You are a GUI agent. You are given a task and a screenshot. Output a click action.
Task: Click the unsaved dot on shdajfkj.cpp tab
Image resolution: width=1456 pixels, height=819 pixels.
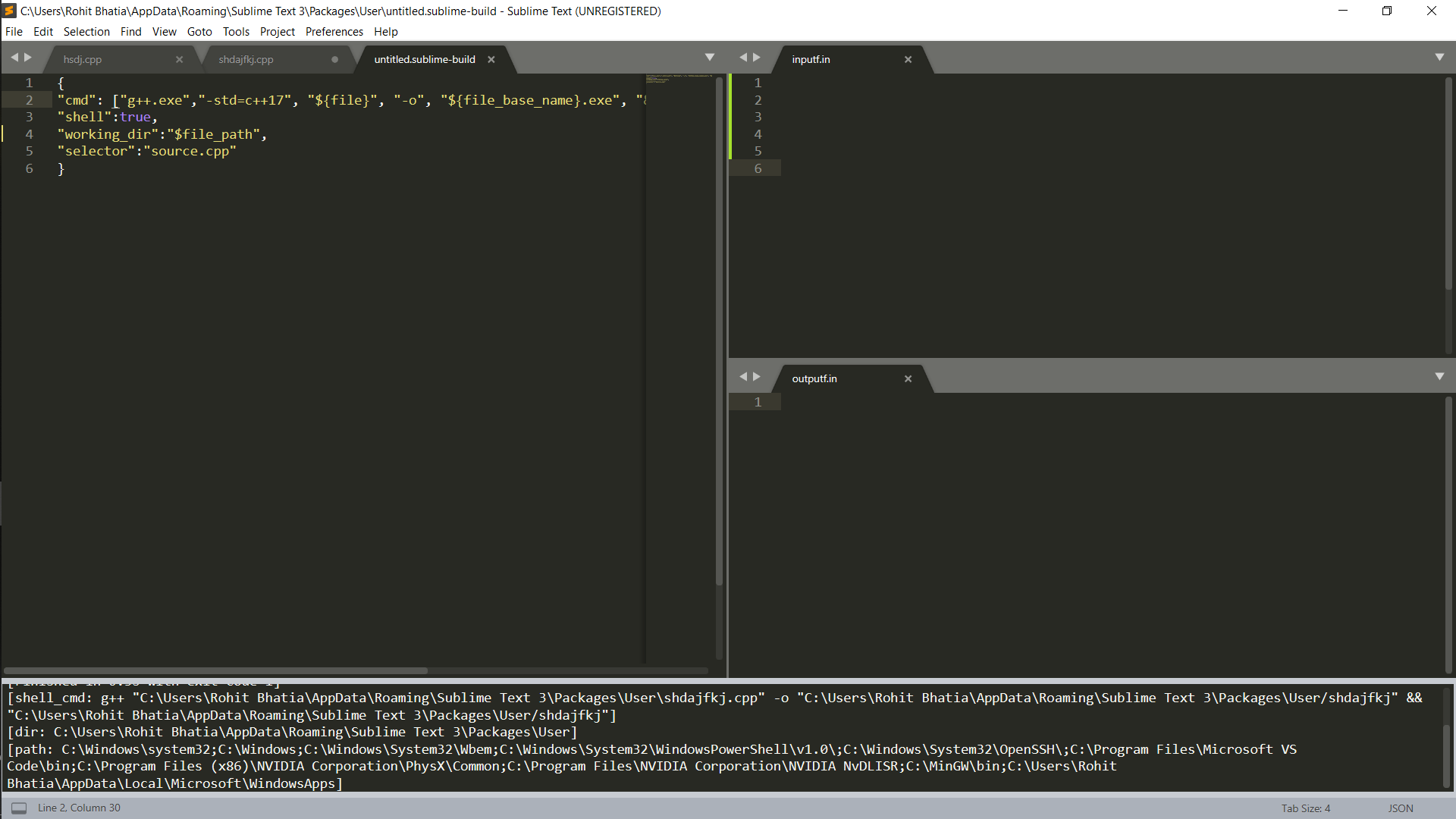pos(334,59)
